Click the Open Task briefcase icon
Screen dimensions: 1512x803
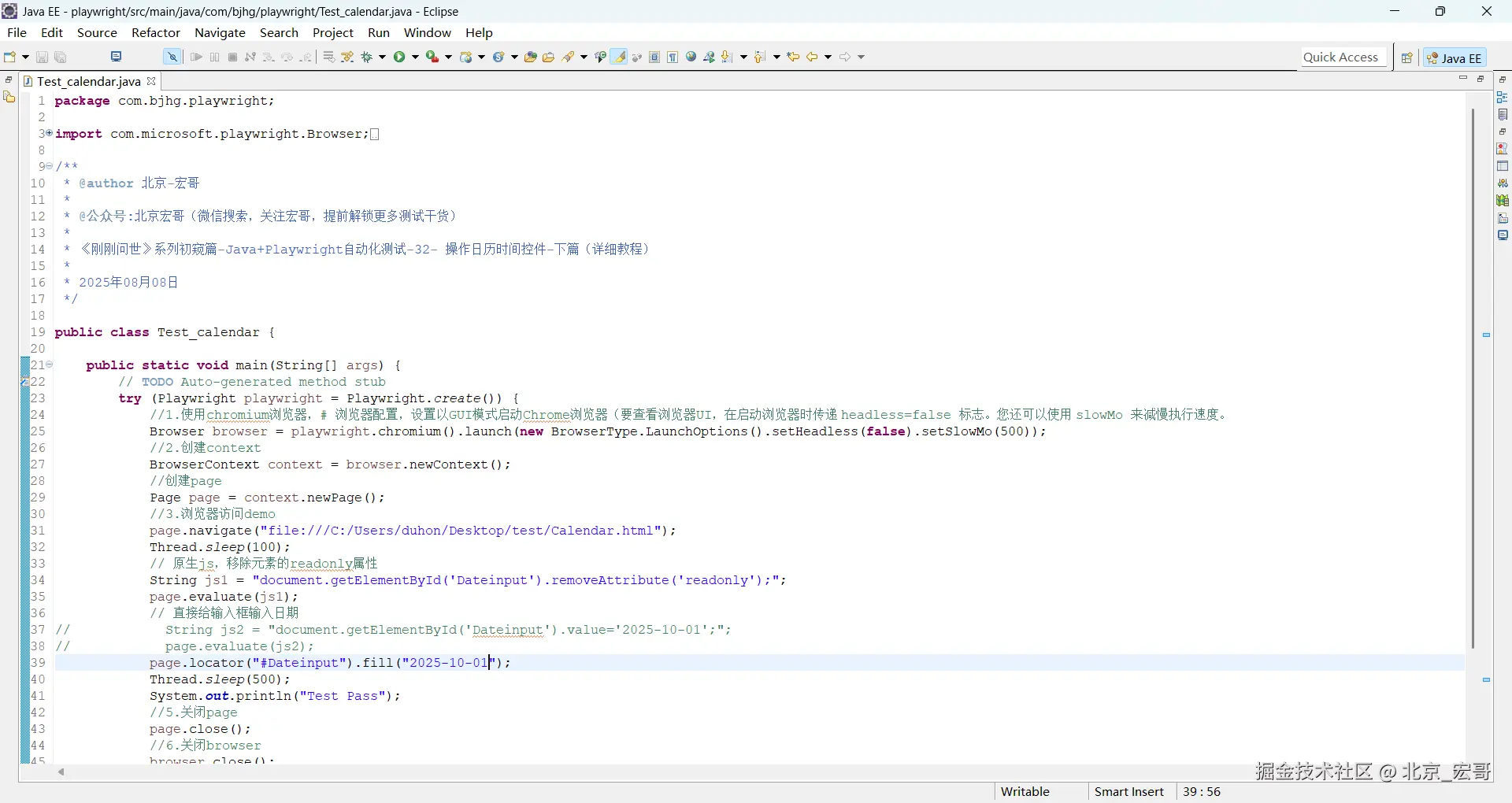click(x=549, y=57)
